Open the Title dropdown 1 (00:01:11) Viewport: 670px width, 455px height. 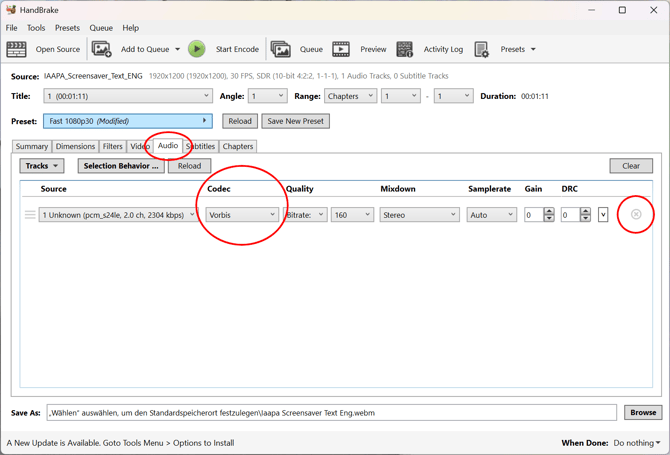point(128,96)
